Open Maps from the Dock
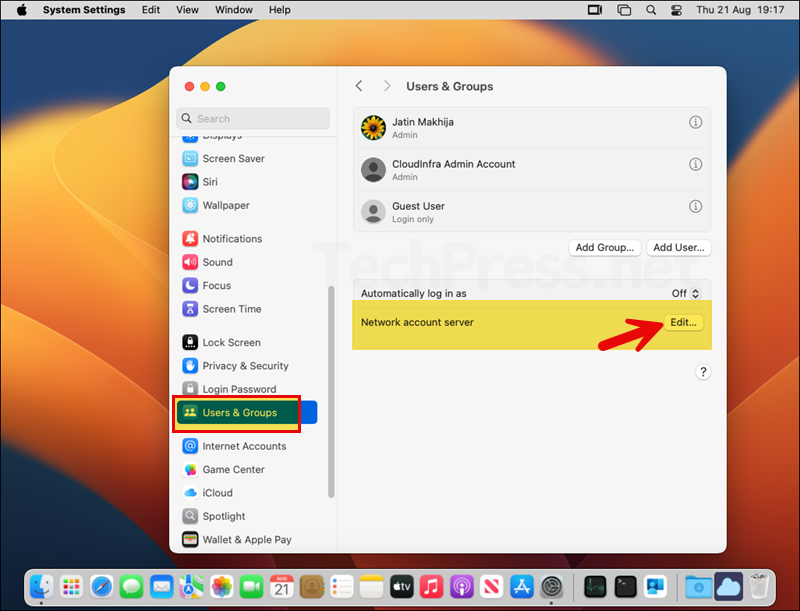 point(191,587)
